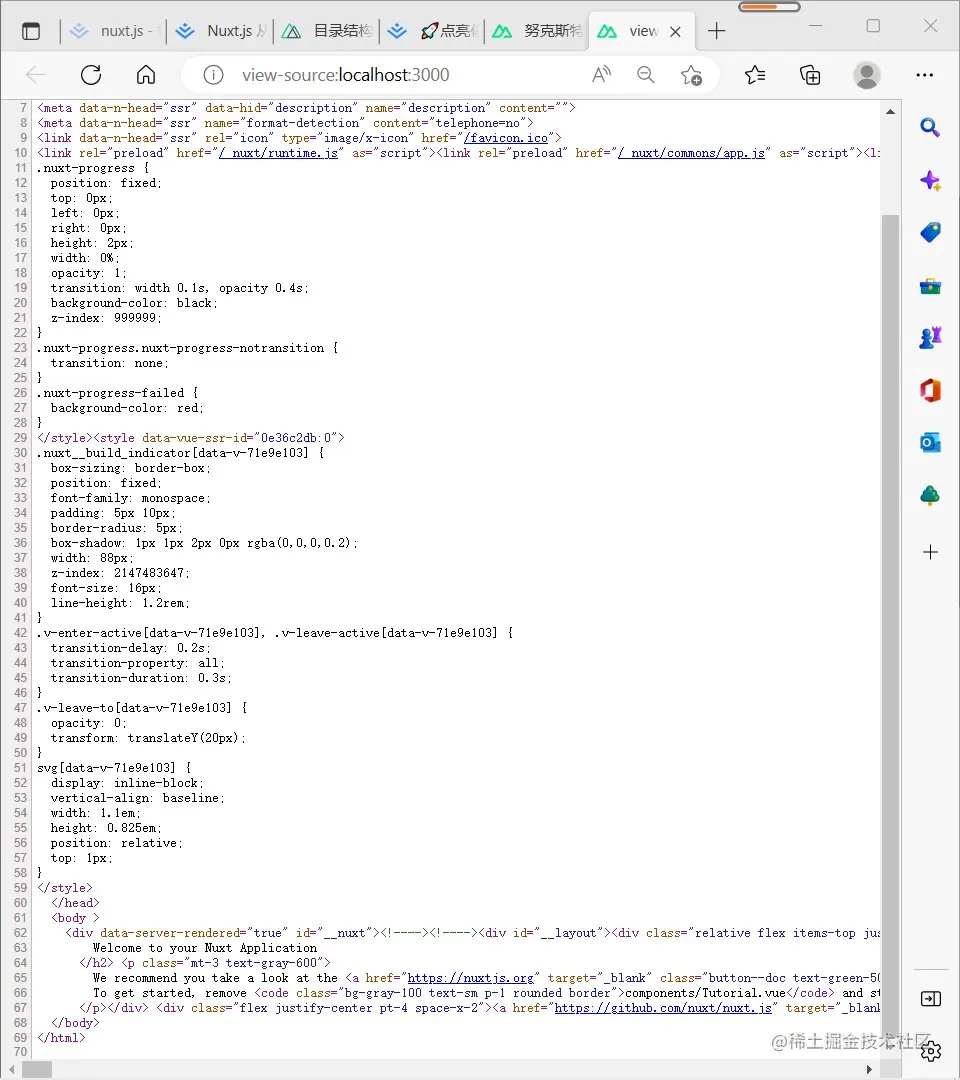
Task: Open Copilot from the sidebar
Action: point(930,180)
